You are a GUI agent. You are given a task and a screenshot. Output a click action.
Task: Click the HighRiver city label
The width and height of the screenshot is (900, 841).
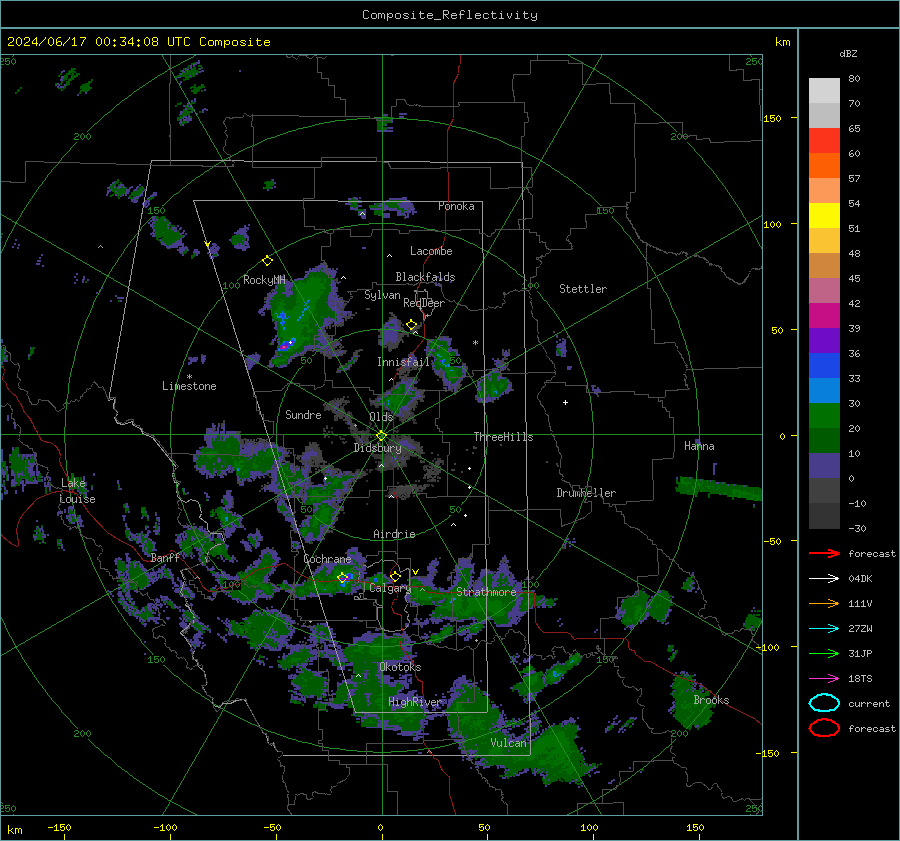click(414, 702)
